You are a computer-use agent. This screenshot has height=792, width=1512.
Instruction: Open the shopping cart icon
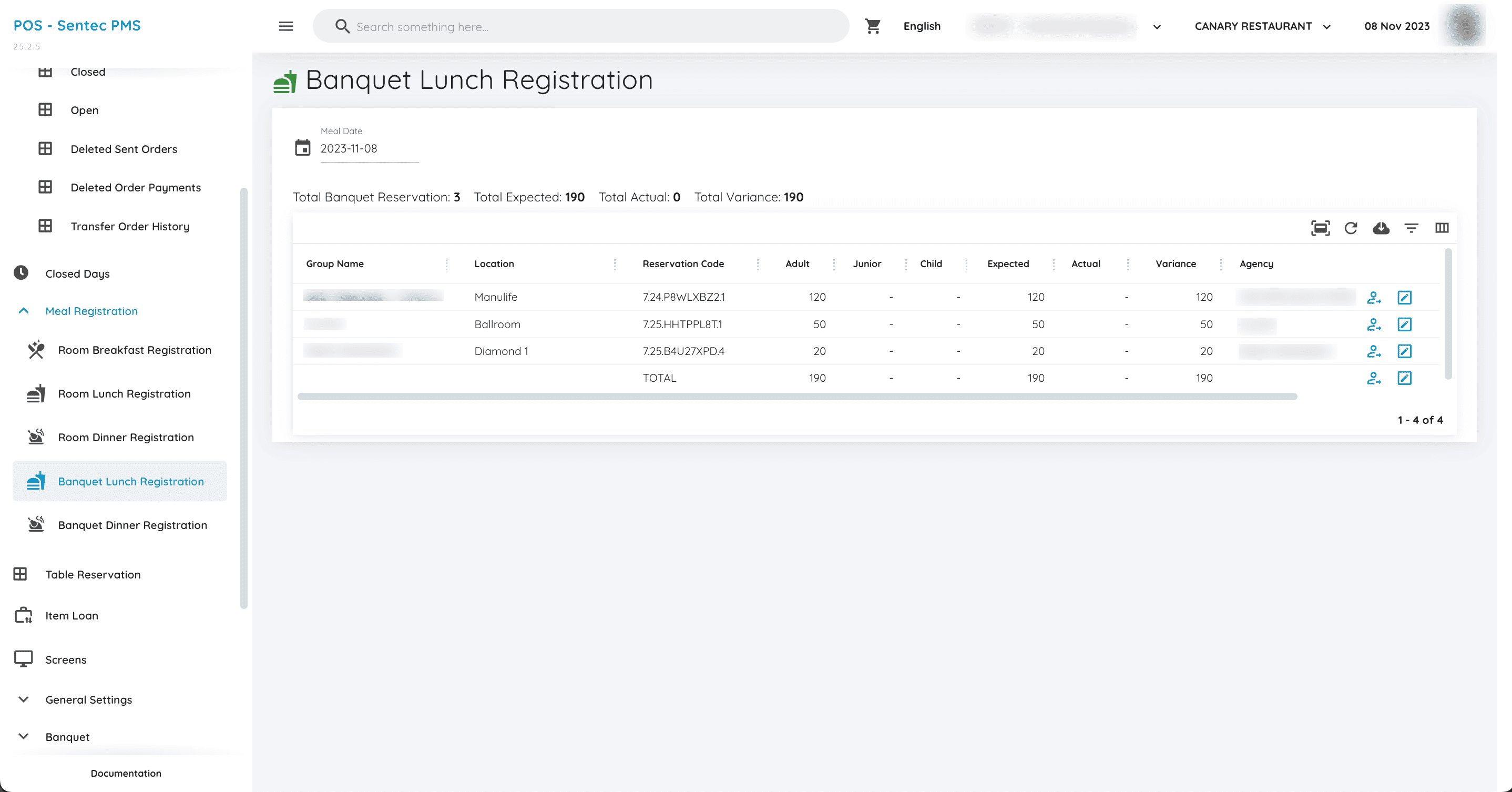[x=872, y=26]
